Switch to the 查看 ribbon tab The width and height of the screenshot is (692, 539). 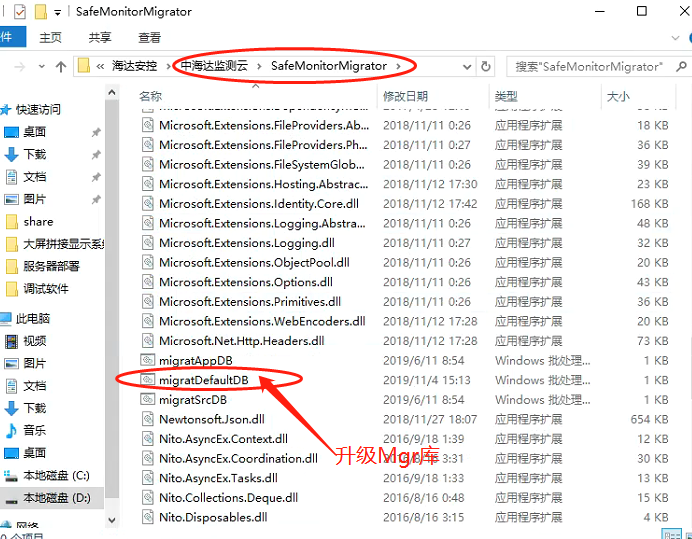[149, 37]
